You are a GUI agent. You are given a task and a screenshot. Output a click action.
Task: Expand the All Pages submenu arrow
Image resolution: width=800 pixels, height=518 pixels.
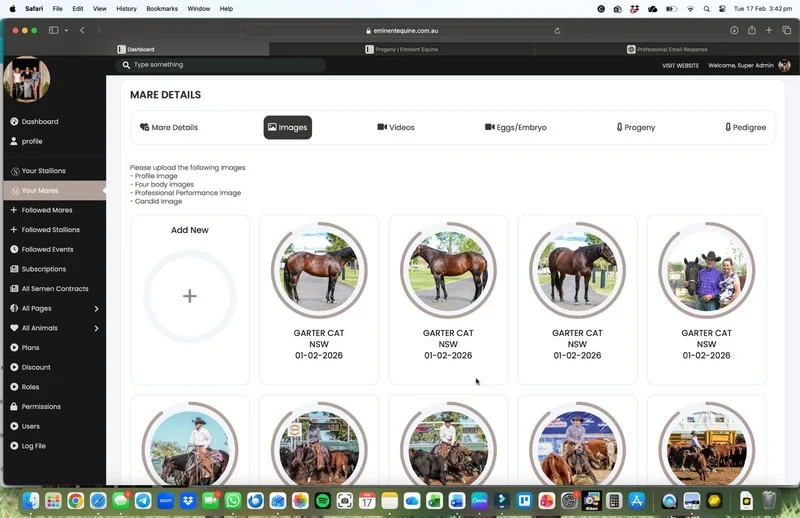(96, 309)
